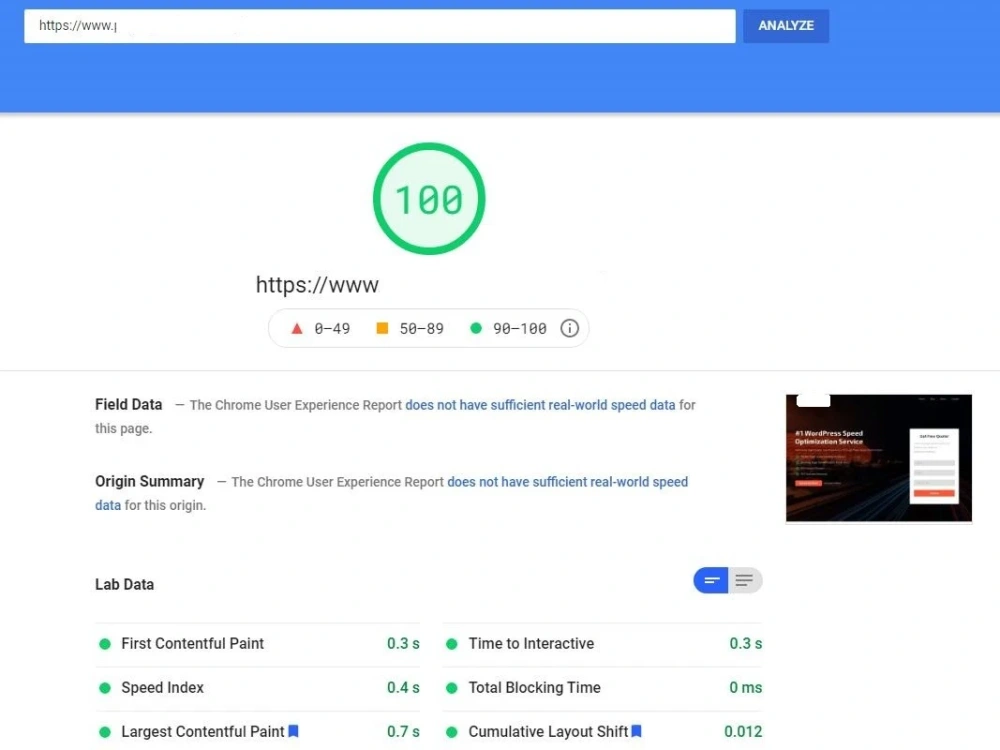The height and width of the screenshot is (750, 1000).
Task: Click the 0.4 s Speed Index value
Action: 403,688
